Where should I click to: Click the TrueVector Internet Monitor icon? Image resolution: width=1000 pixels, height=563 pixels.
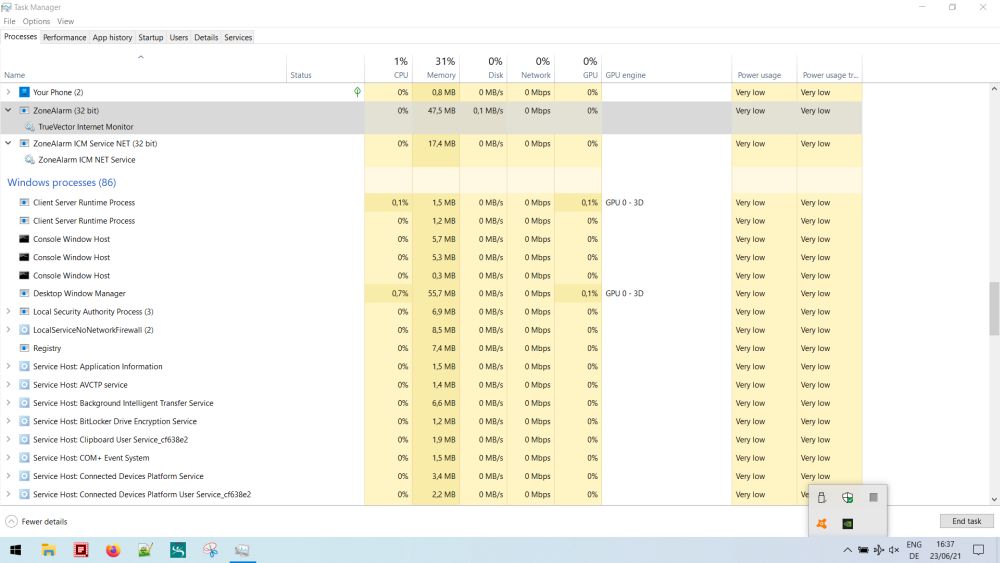pos(29,127)
